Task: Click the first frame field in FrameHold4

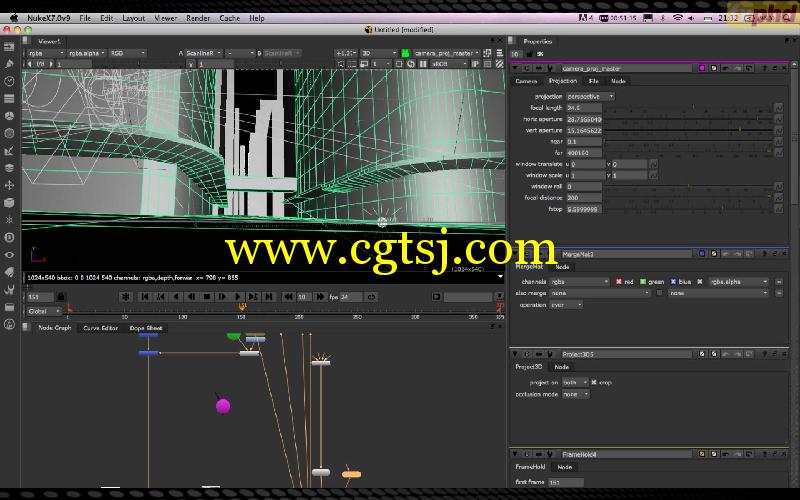Action: click(565, 482)
